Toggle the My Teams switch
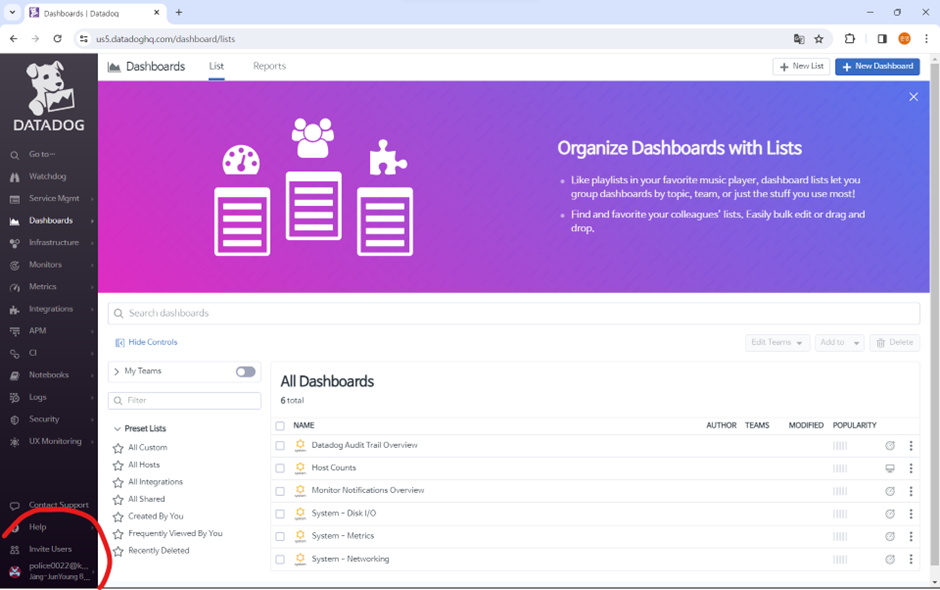The image size is (940, 590). click(245, 372)
